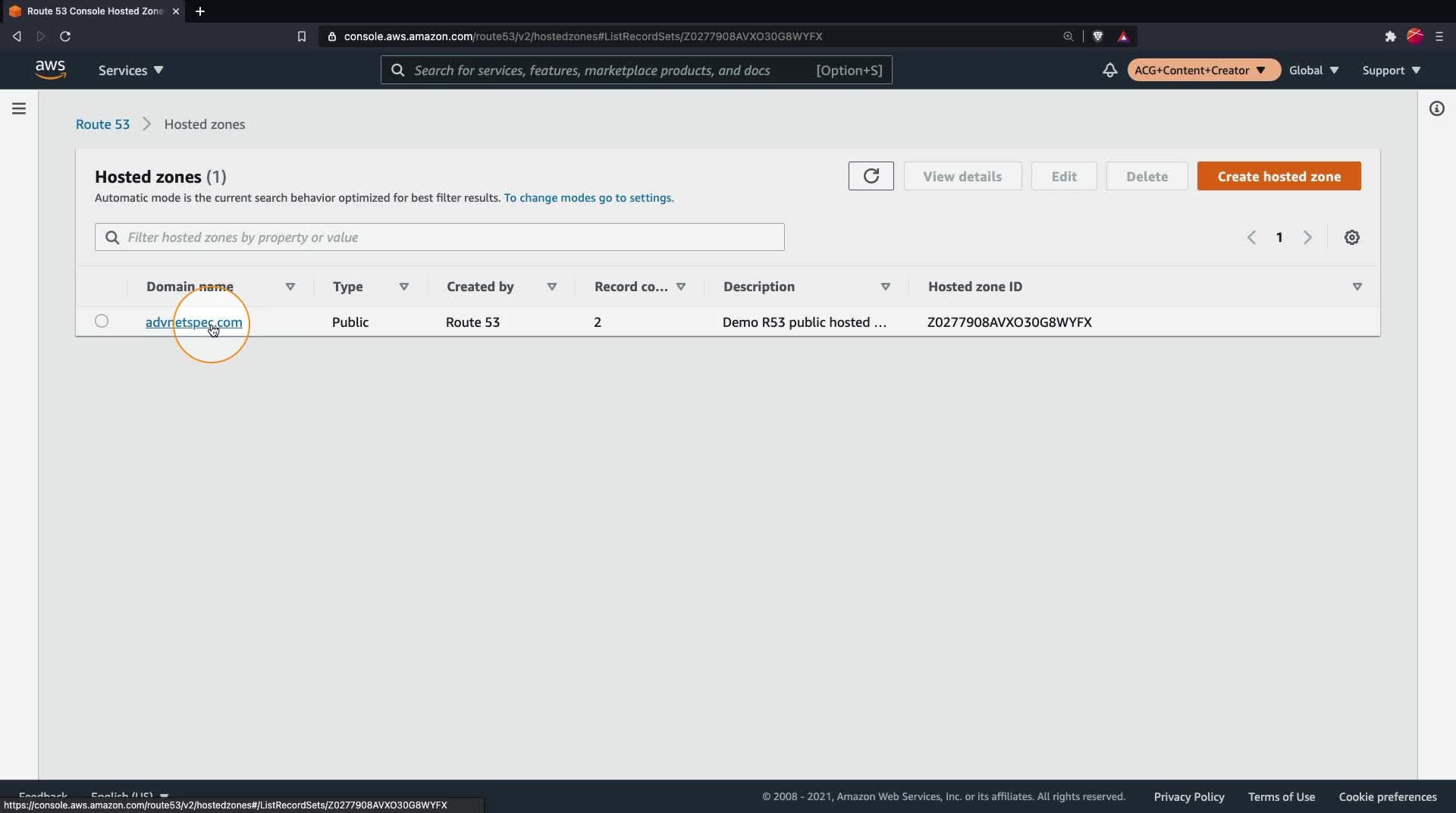Image resolution: width=1456 pixels, height=813 pixels.
Task: Open the info help panel icon
Action: 1436,108
